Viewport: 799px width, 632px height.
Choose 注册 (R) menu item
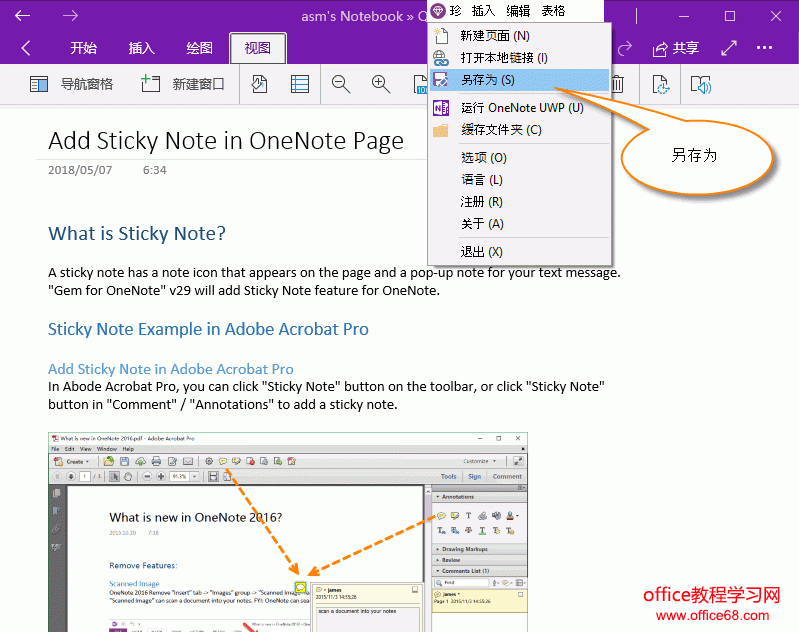point(519,202)
